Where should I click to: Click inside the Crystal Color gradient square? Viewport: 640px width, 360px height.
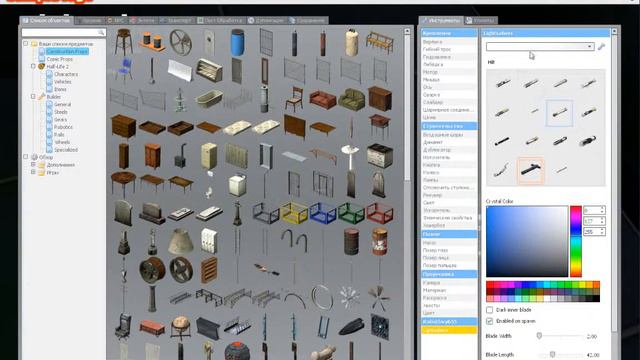click(527, 241)
